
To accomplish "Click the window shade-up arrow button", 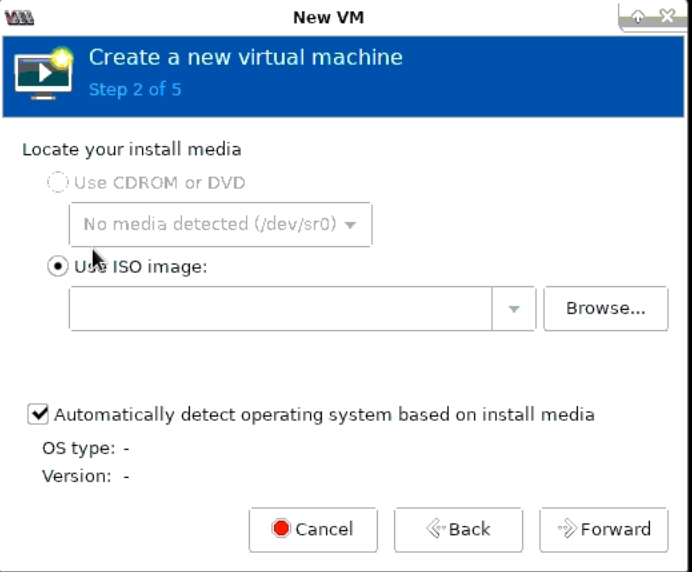I will coord(637,17).
